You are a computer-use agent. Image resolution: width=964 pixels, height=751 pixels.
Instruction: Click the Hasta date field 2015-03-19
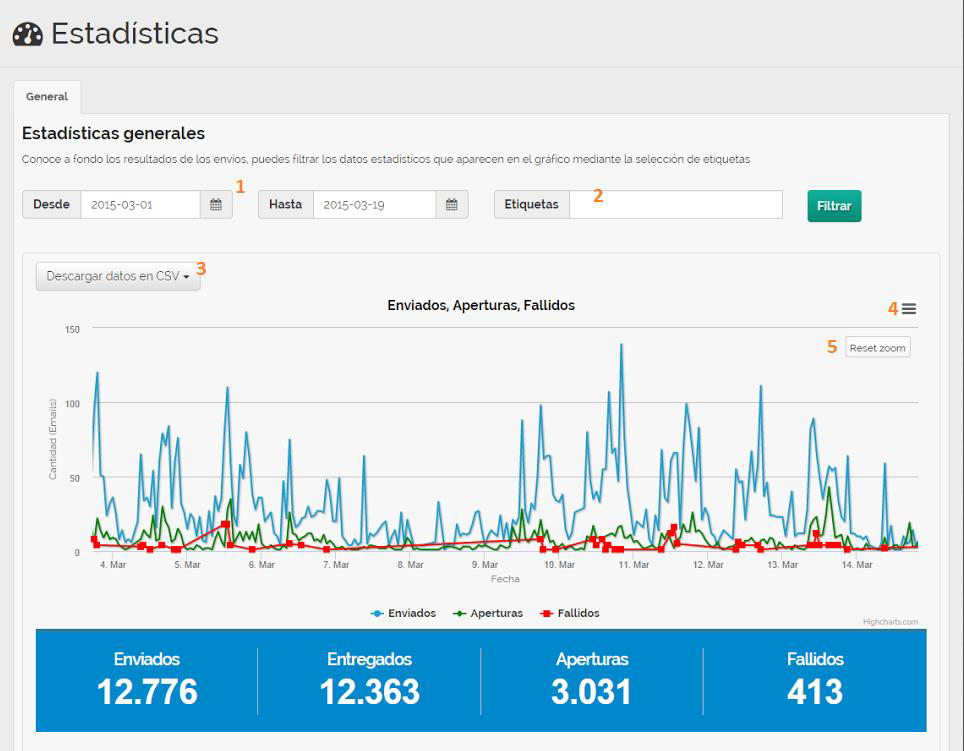click(374, 205)
